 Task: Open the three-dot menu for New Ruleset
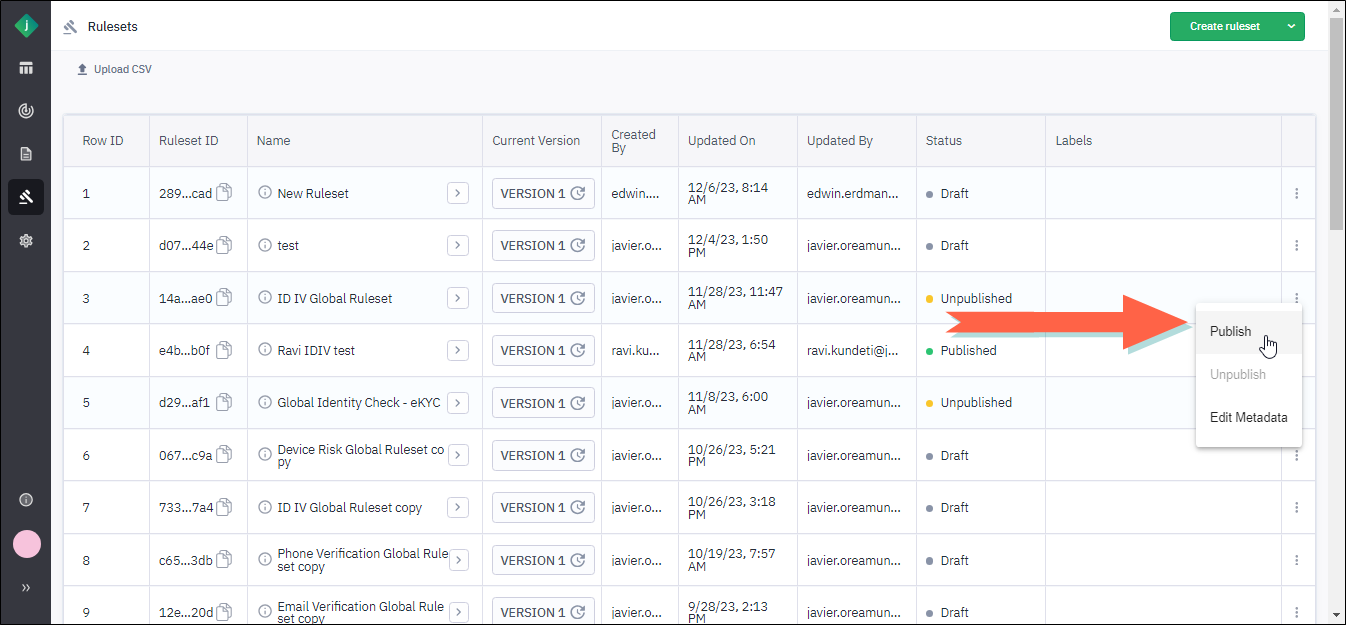coord(1296,193)
